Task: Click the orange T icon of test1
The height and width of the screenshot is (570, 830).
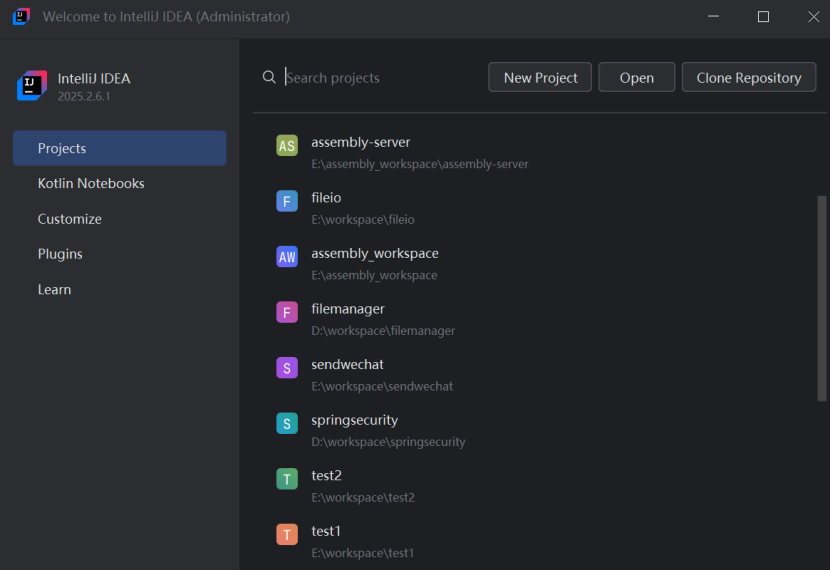Action: [x=287, y=535]
